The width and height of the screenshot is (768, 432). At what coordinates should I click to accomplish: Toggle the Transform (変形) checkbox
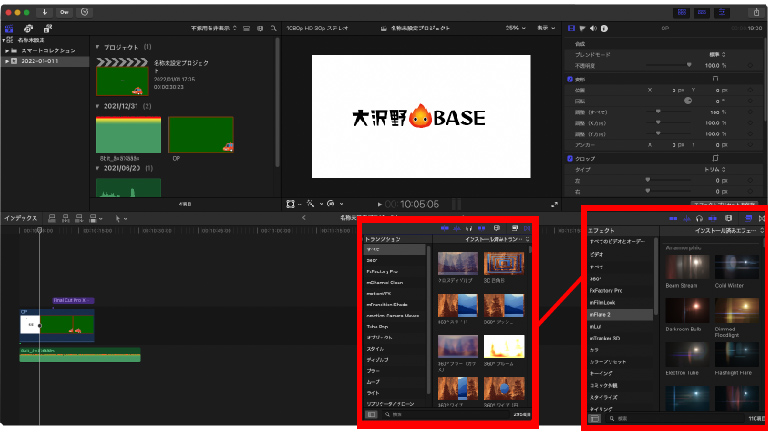(570, 79)
